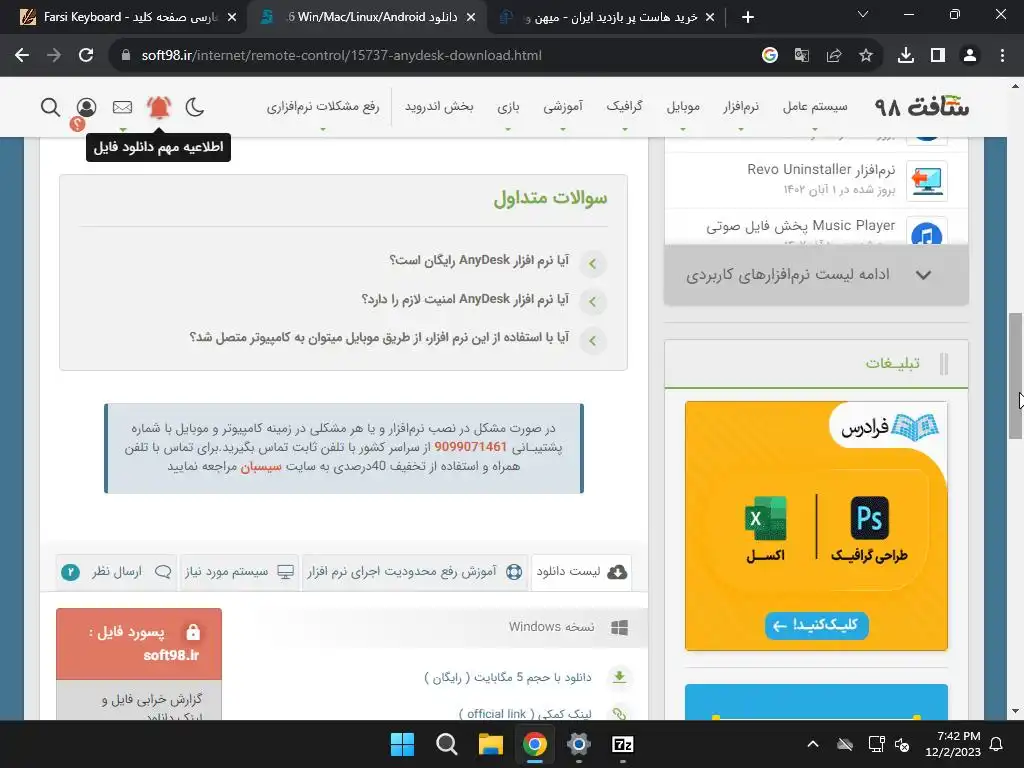This screenshot has width=1024, height=768.
Task: Click the site search magnifier icon
Action: pyautogui.click(x=50, y=106)
